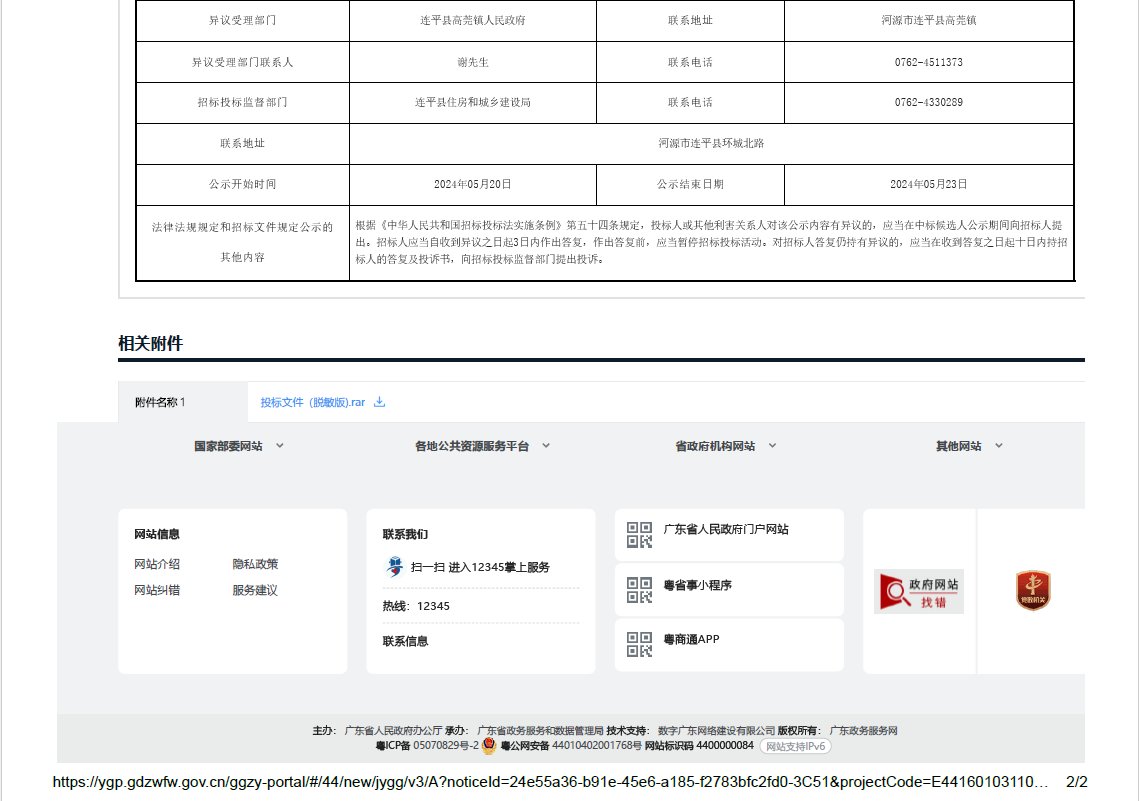Click the red 党政机关 emblem badge
Viewport: 1139px width, 801px height.
coord(1033,591)
